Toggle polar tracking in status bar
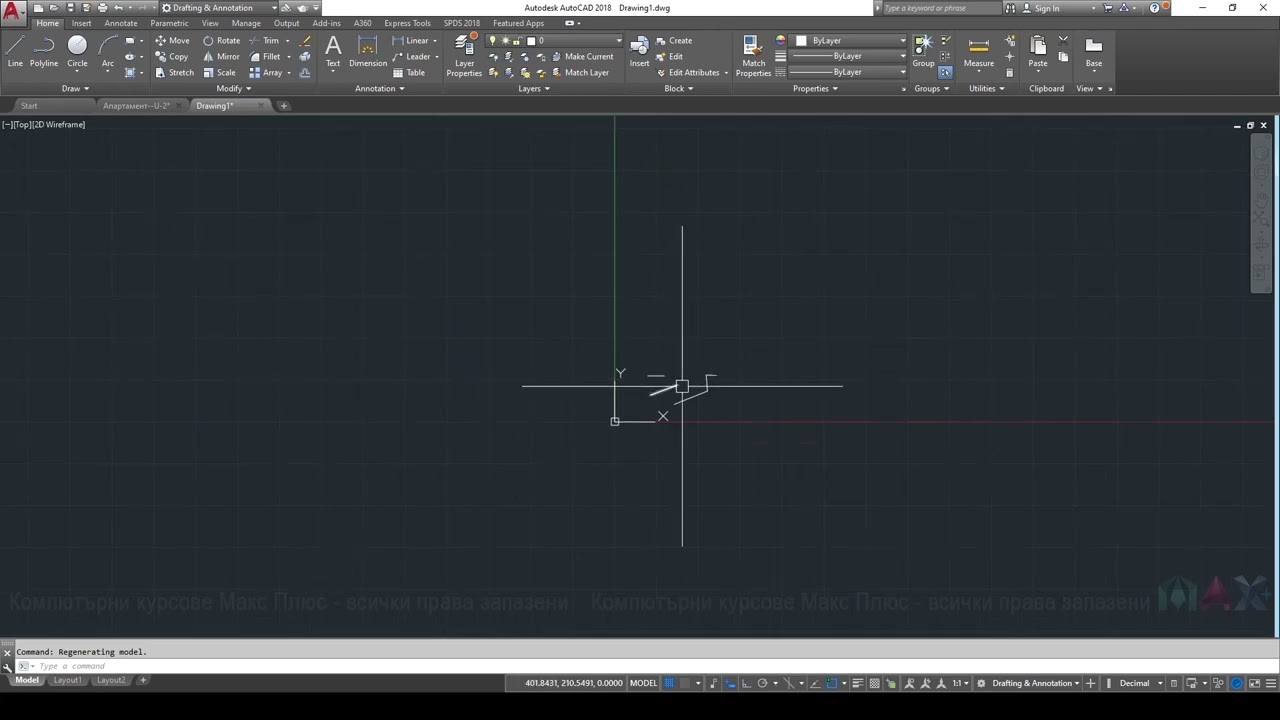This screenshot has height=720, width=1280. (x=762, y=683)
